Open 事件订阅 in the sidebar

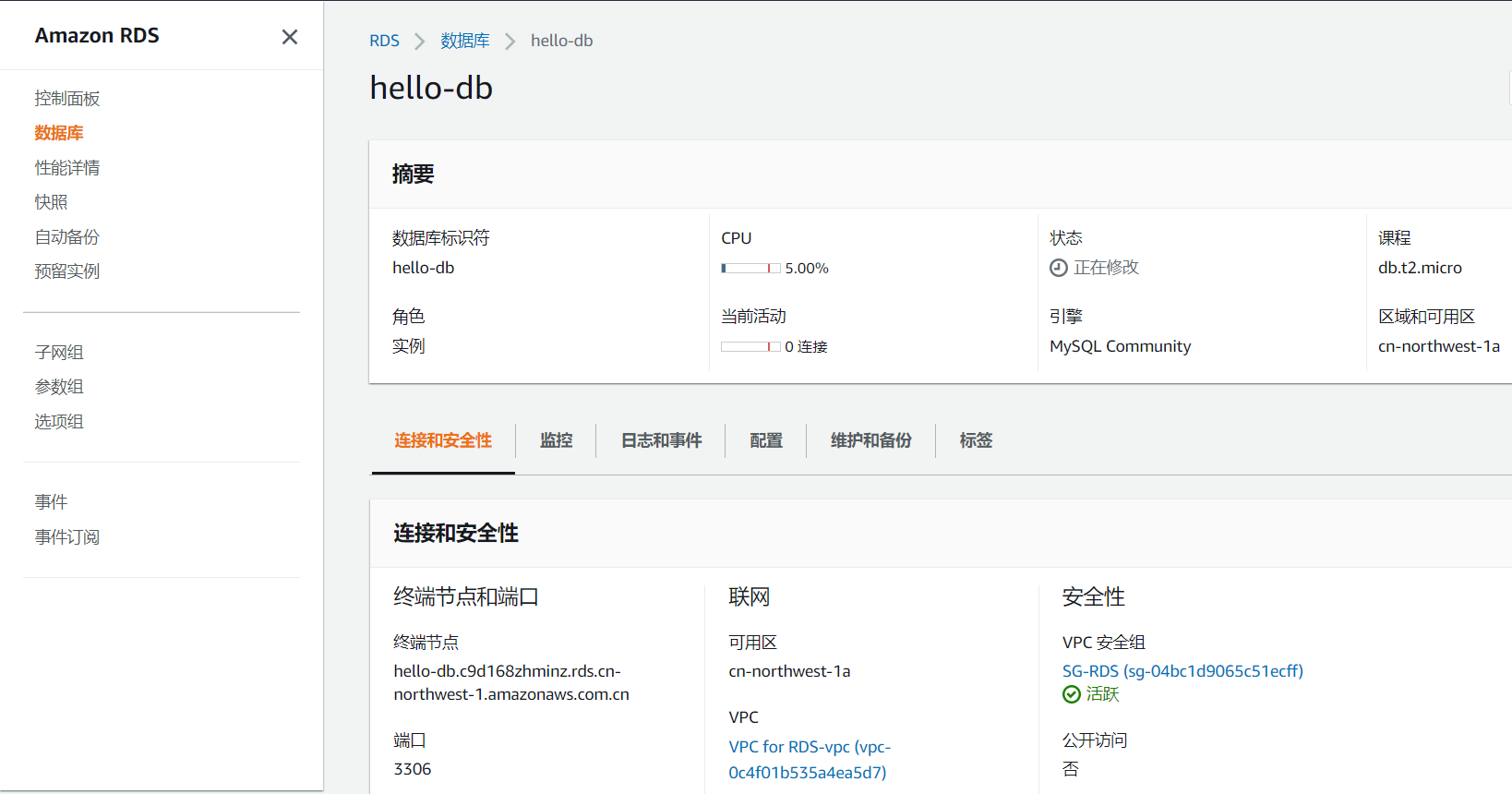67,537
